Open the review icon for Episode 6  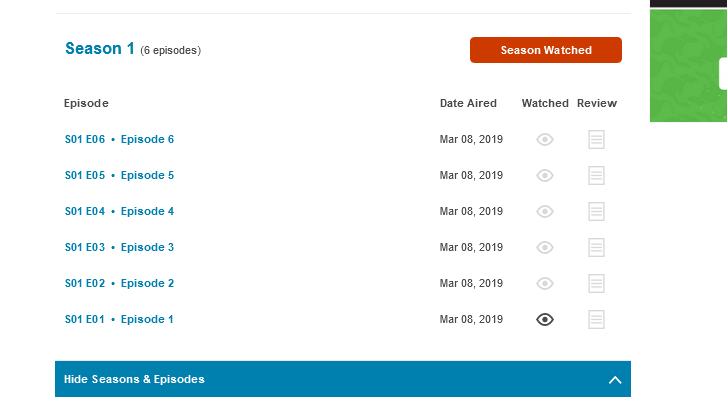click(x=596, y=140)
